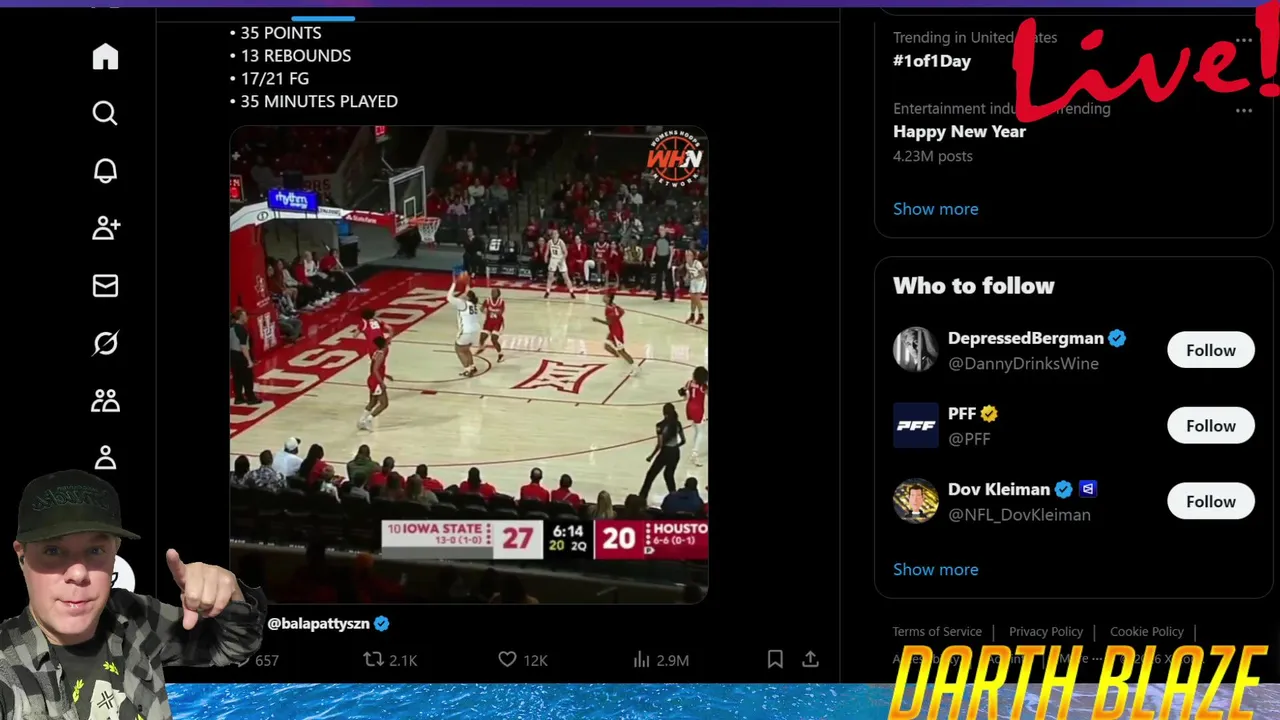Open the Messages envelope icon

point(105,286)
